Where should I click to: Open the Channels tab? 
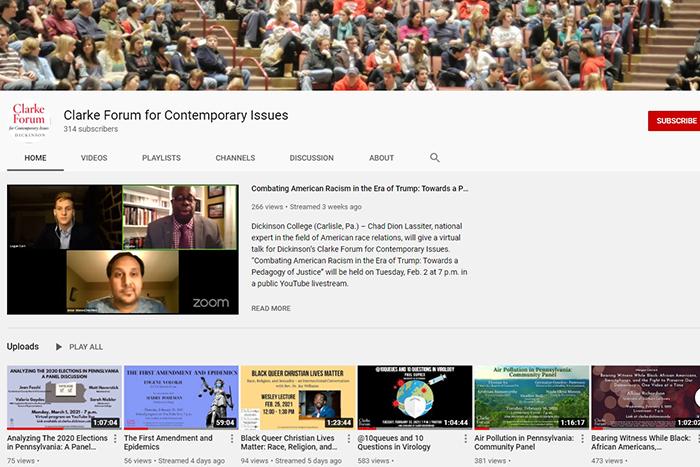[x=235, y=158]
